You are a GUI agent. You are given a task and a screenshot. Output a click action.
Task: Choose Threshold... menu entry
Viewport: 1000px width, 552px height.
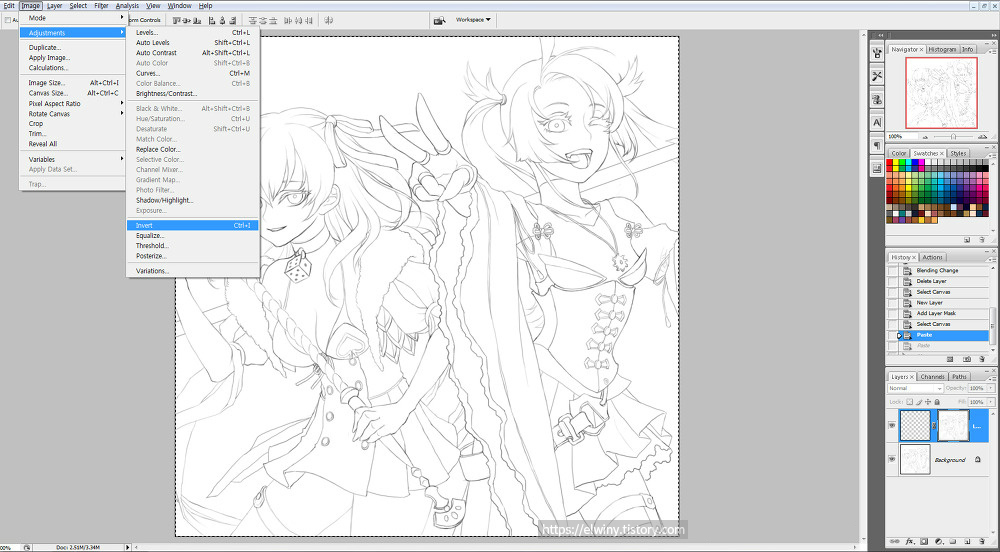193,246
